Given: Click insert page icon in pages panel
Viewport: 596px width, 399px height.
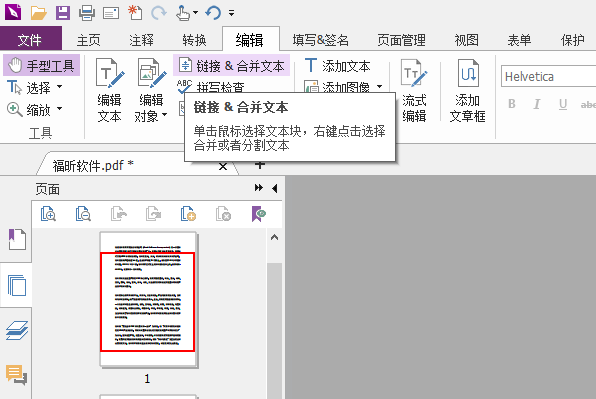Looking at the screenshot, I should tap(188, 214).
